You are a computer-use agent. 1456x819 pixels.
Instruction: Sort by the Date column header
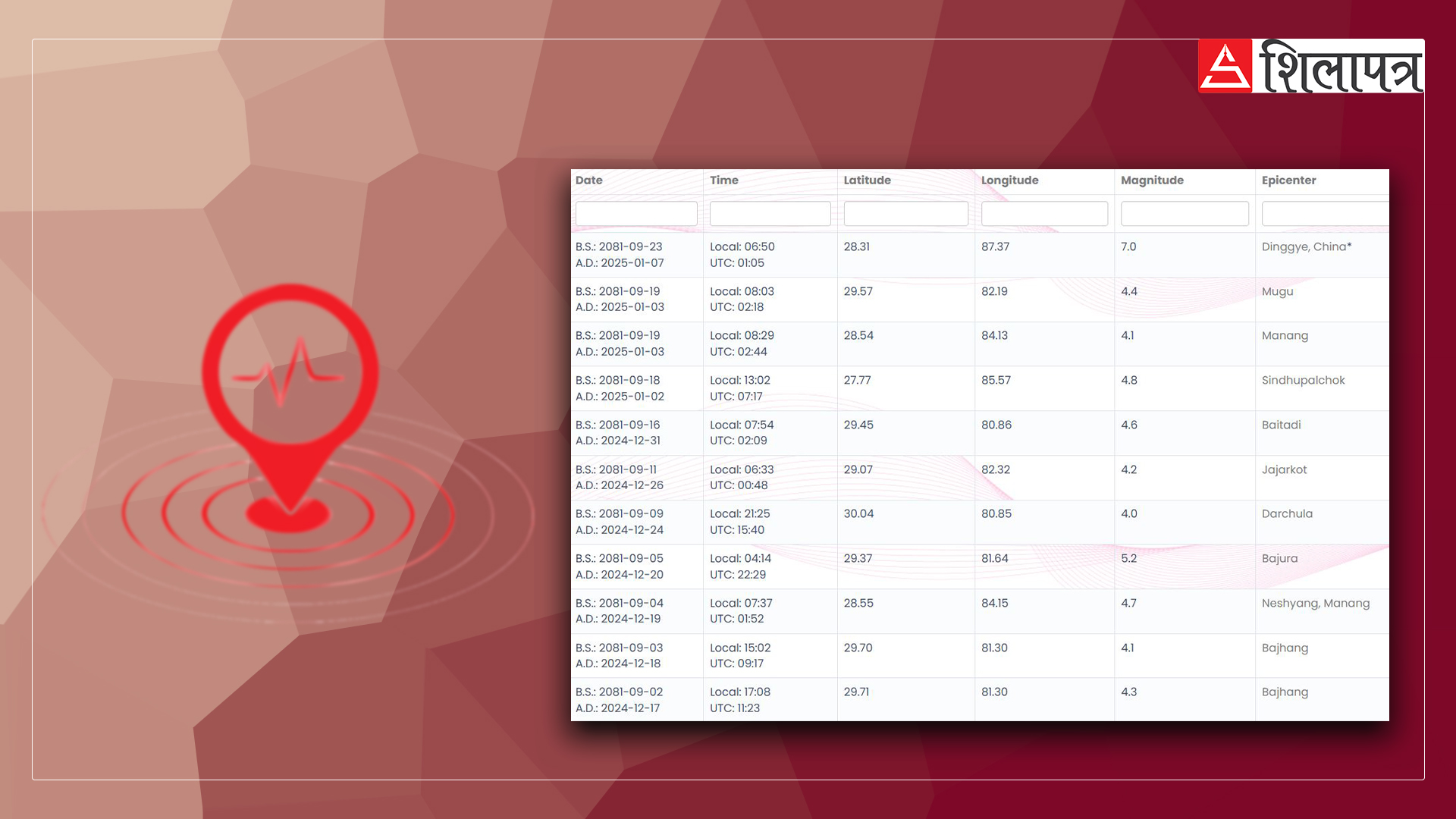click(x=589, y=180)
